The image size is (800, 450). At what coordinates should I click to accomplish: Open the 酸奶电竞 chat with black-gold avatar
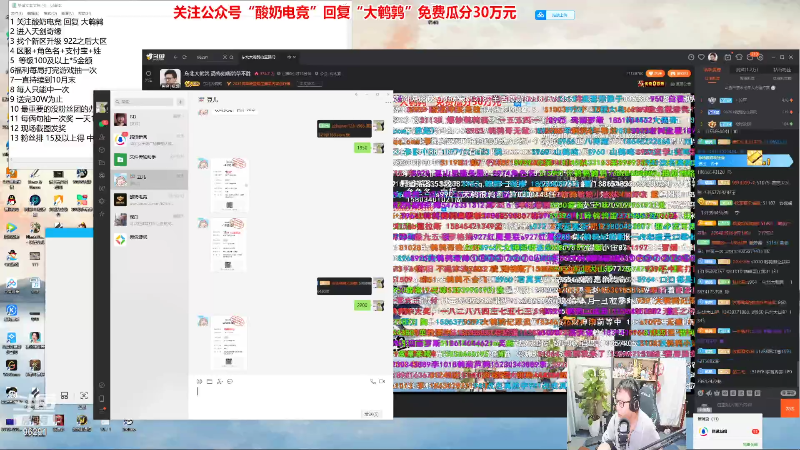tap(149, 199)
